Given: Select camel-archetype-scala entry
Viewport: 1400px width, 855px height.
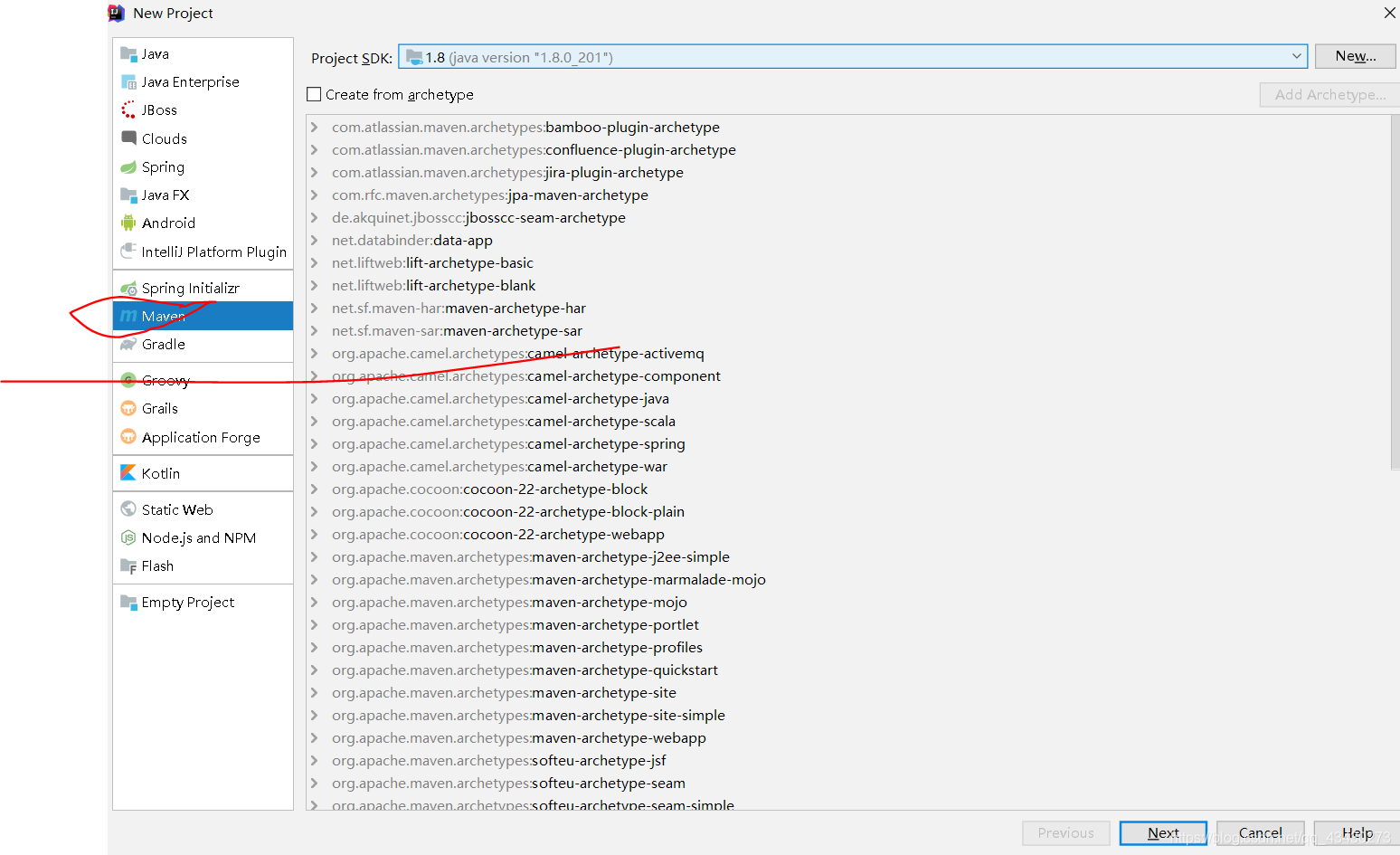Looking at the screenshot, I should coord(503,422).
